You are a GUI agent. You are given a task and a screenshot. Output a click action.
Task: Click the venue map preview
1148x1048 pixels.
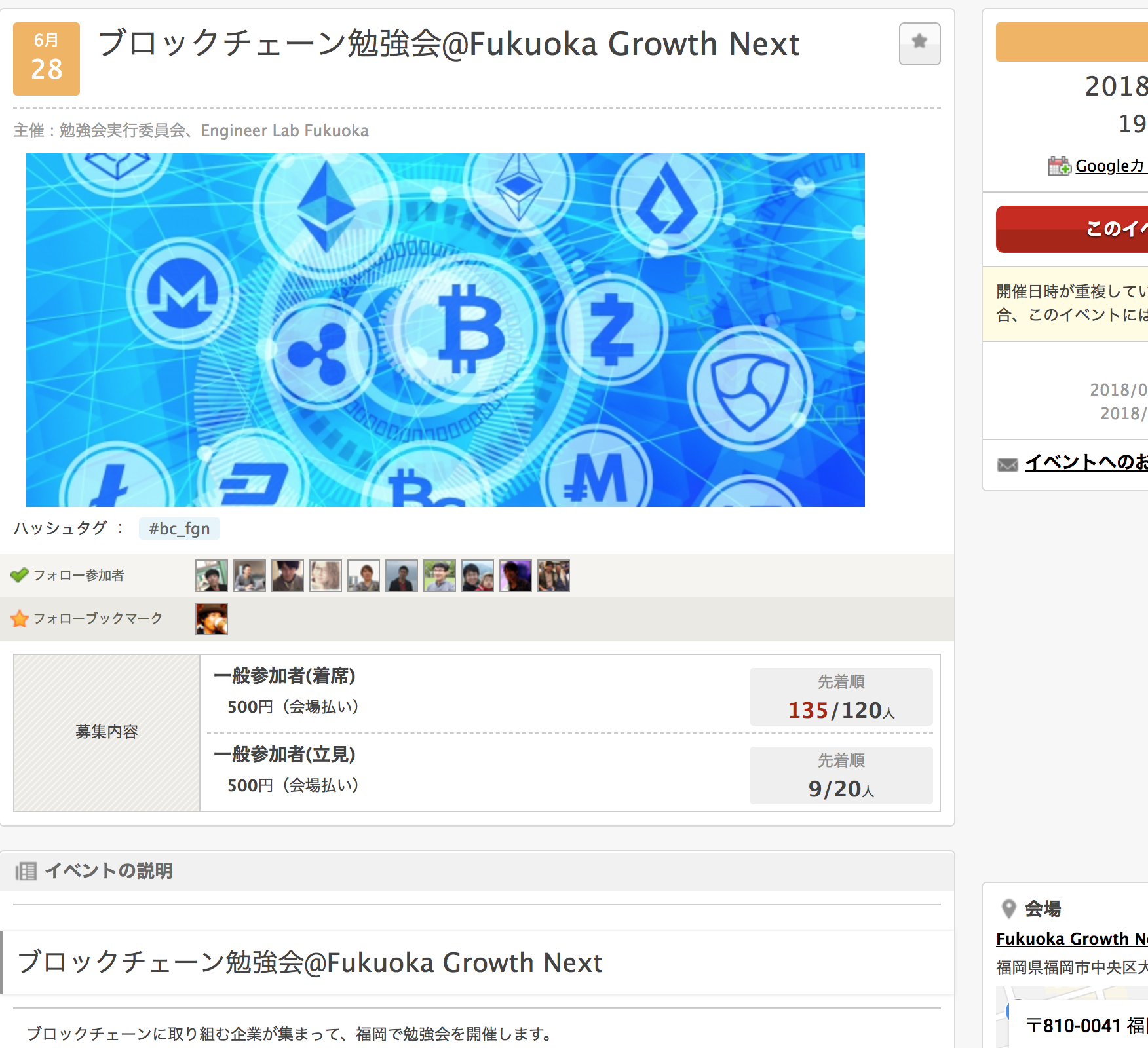pos(1072,1017)
